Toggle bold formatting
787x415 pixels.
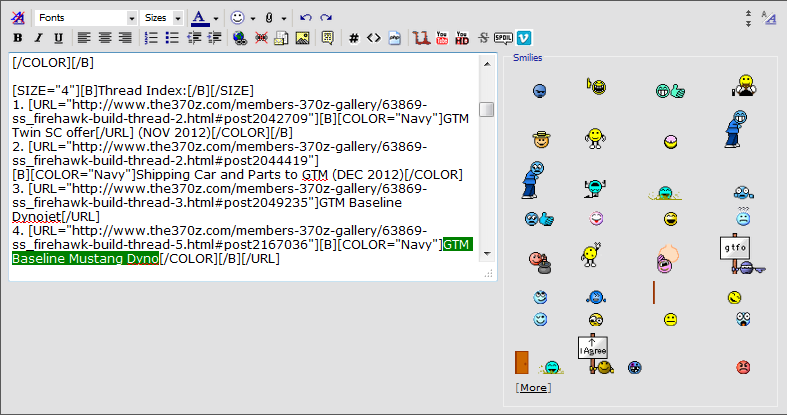[x=18, y=38]
